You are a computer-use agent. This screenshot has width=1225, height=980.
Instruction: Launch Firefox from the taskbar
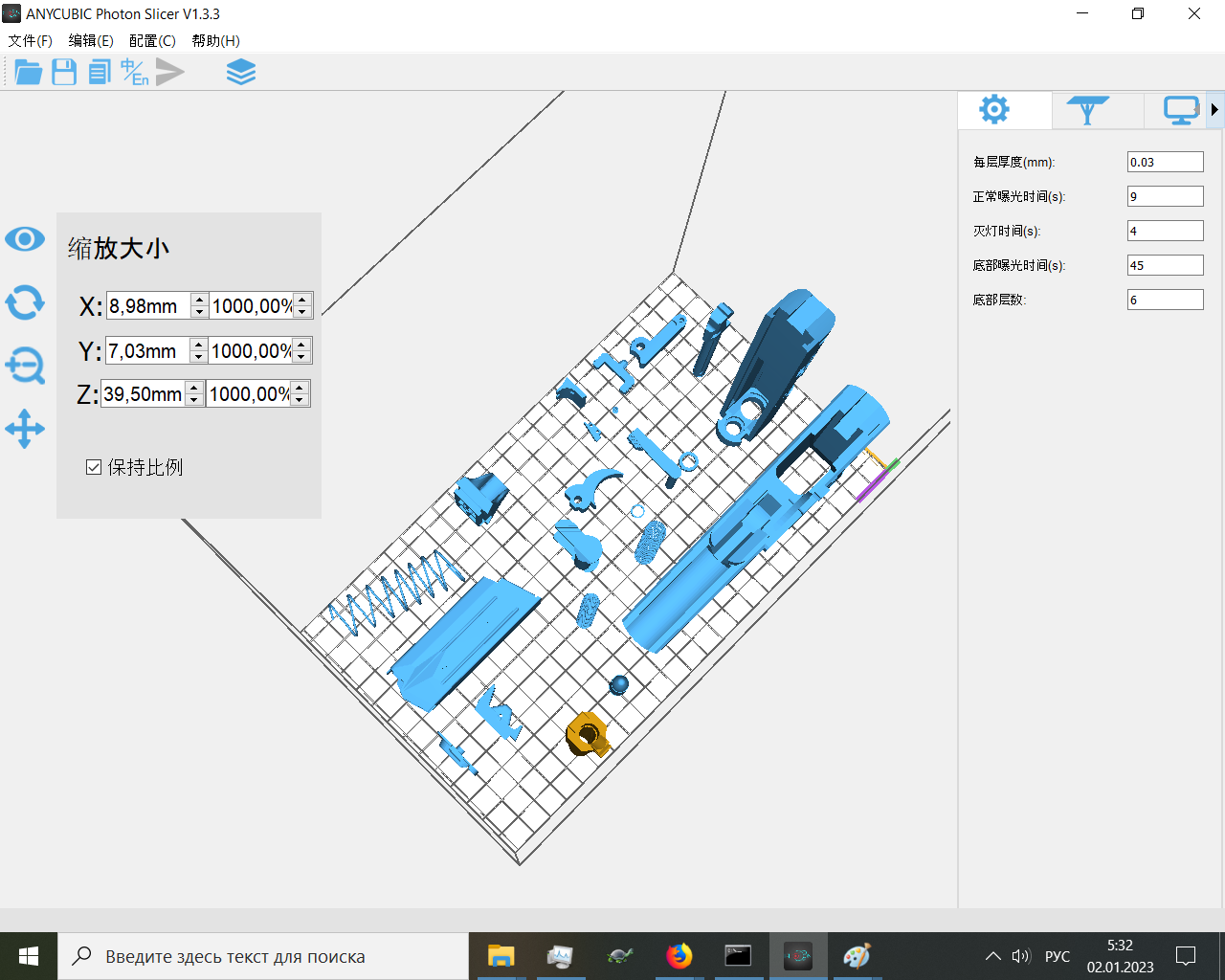(679, 956)
